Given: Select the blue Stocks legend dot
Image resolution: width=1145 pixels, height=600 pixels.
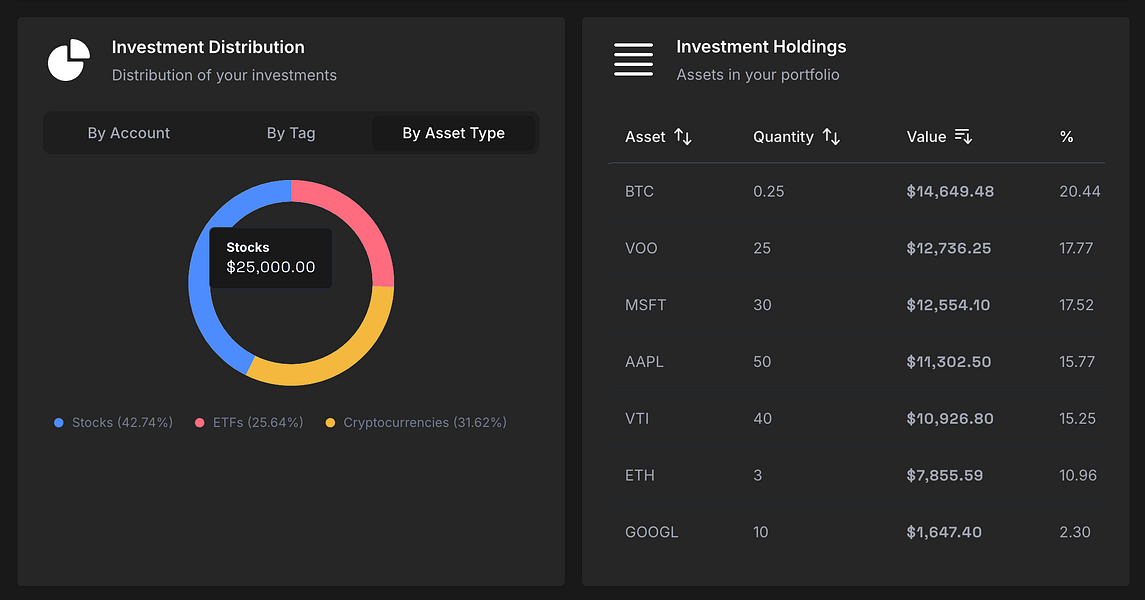Looking at the screenshot, I should click(x=58, y=422).
